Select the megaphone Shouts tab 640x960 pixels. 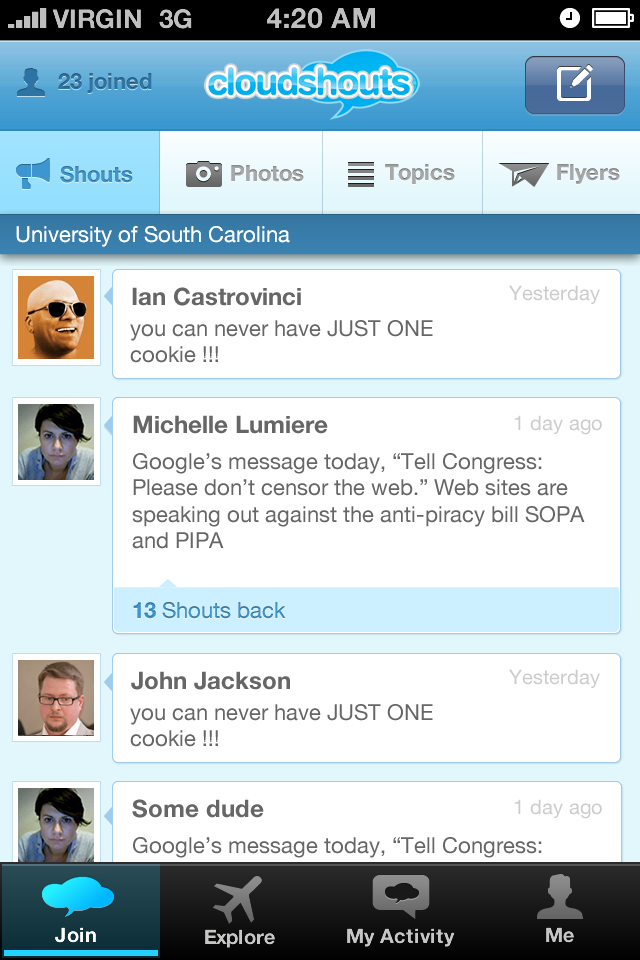(78, 174)
